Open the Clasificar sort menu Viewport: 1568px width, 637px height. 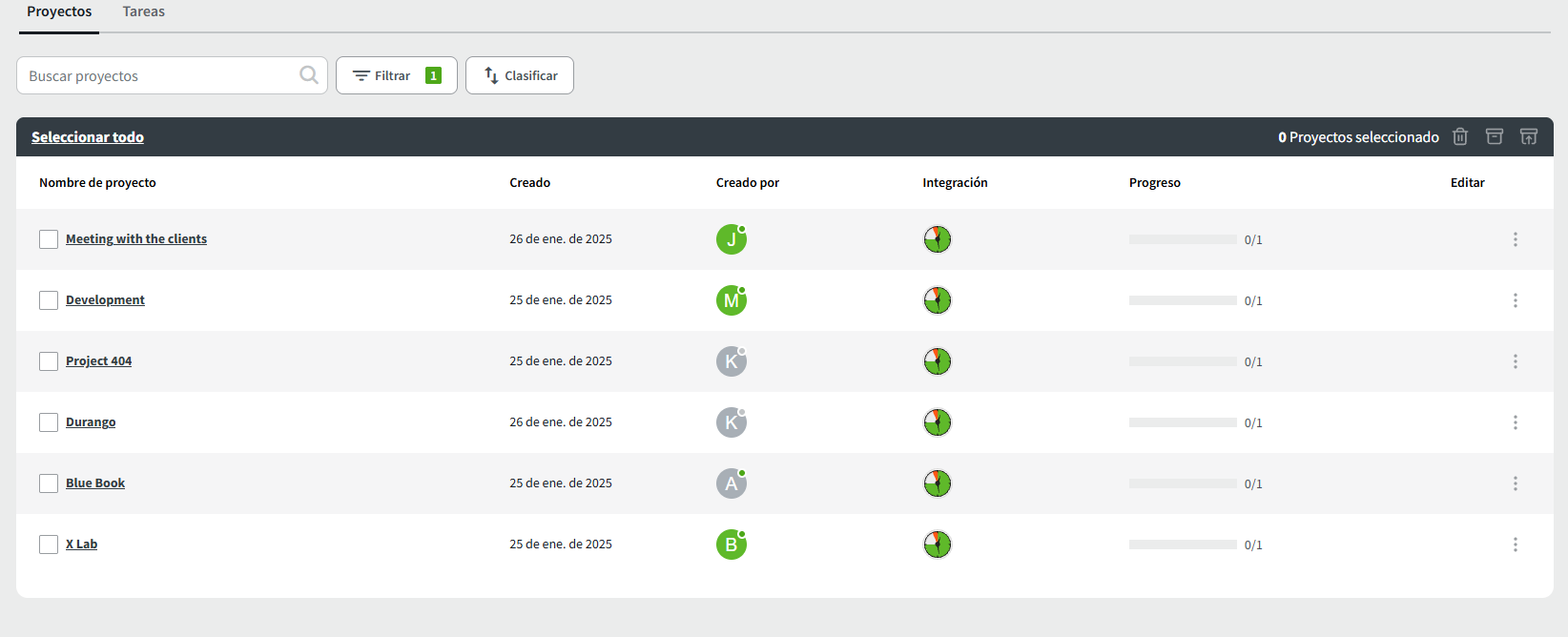[520, 75]
